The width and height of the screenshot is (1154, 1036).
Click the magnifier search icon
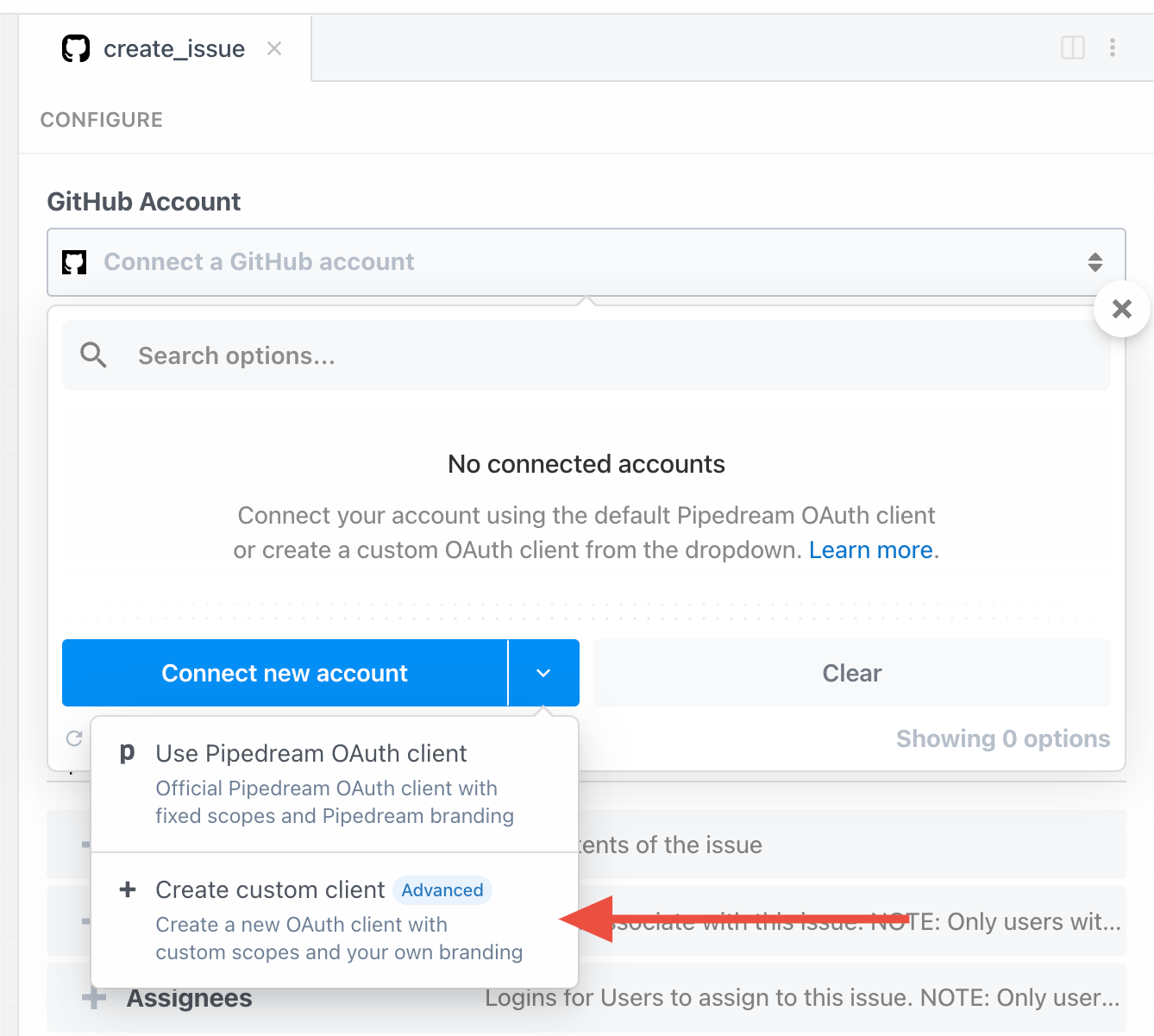[93, 355]
